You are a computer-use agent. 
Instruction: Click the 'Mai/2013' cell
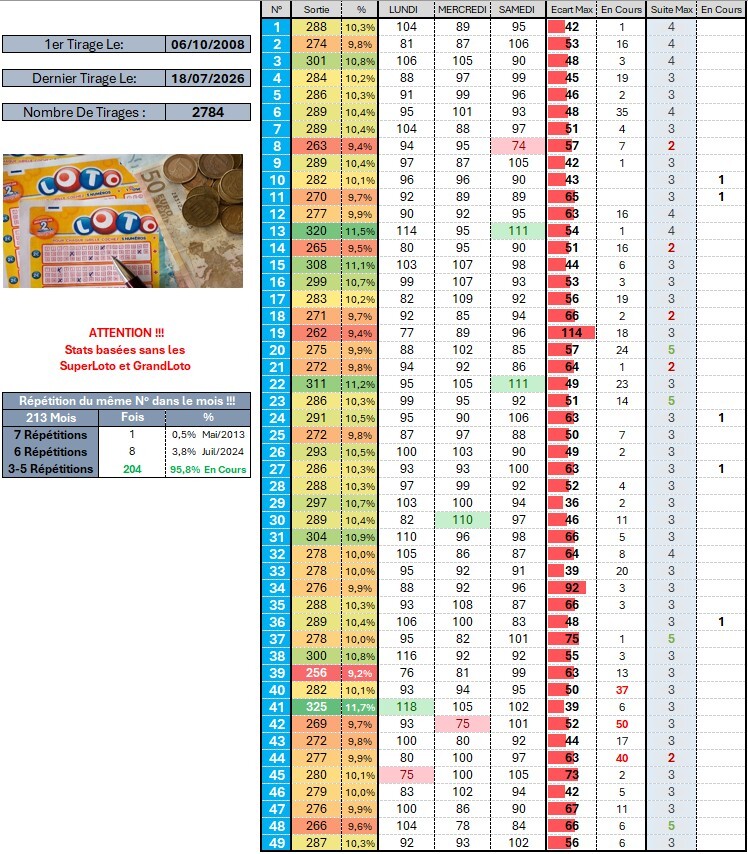pyautogui.click(x=223, y=435)
